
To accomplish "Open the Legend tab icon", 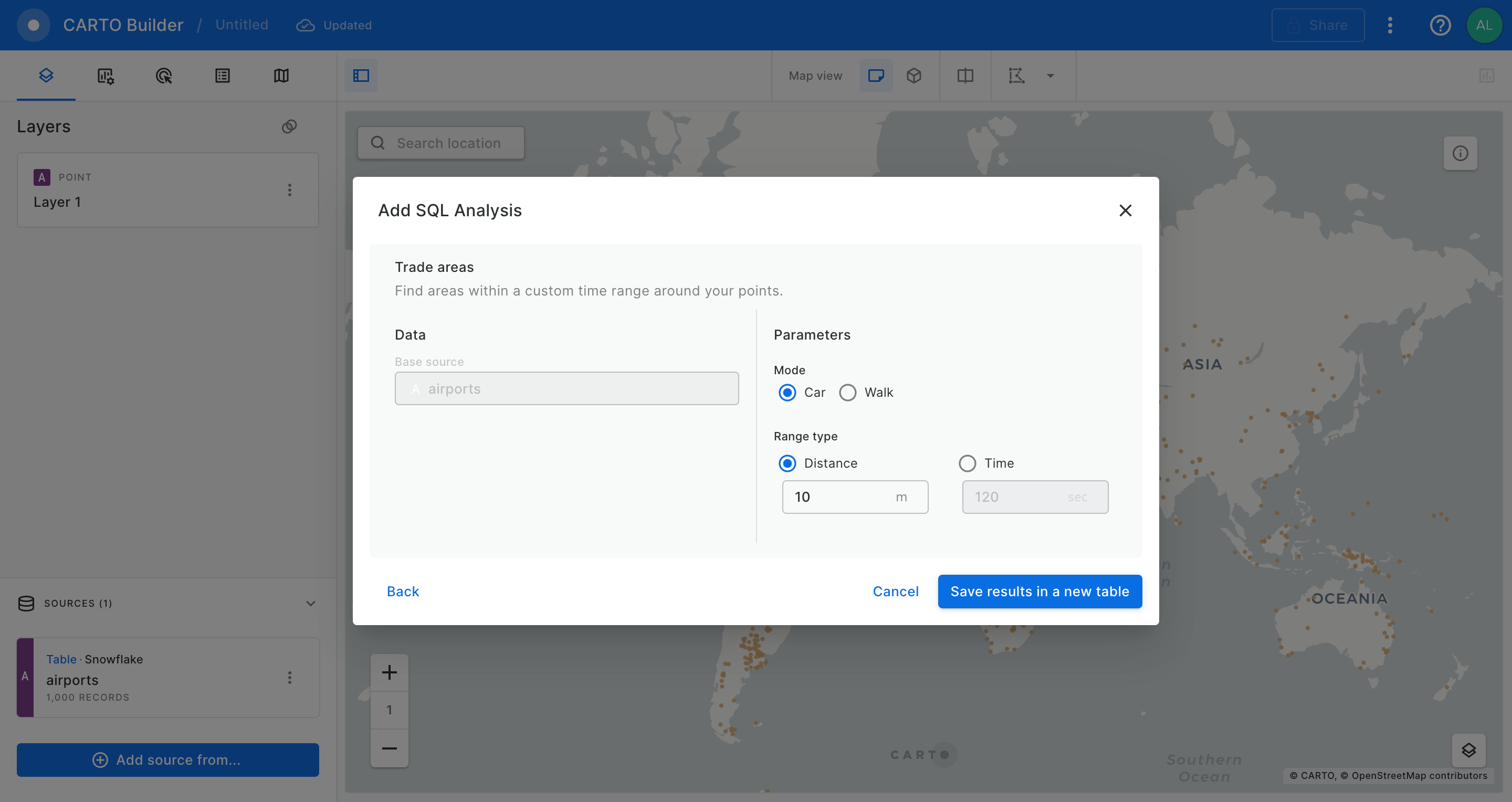I will [223, 76].
